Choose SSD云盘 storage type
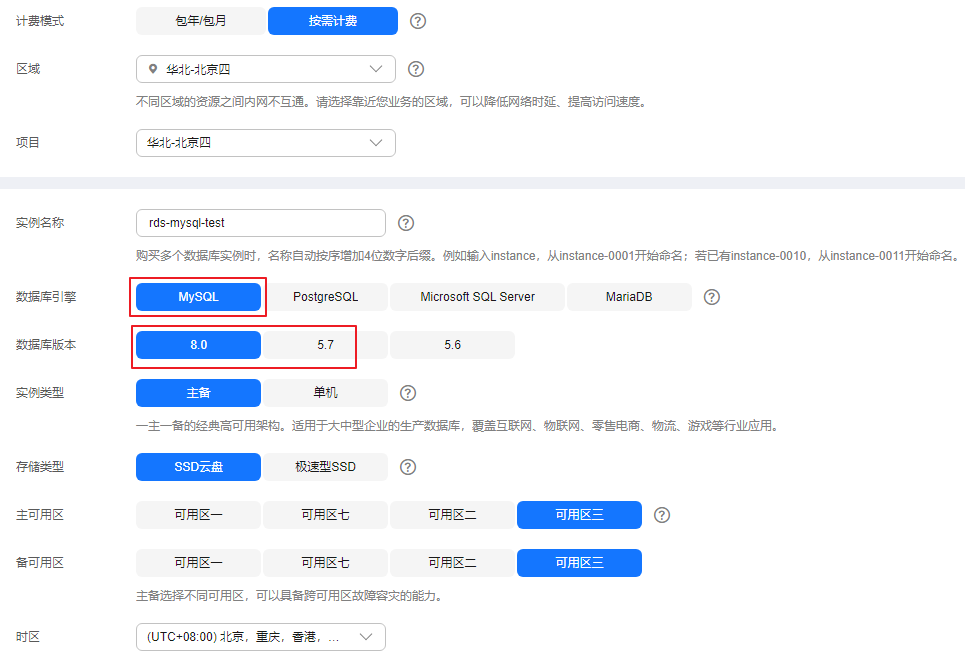Image resolution: width=965 pixels, height=665 pixels. (198, 467)
